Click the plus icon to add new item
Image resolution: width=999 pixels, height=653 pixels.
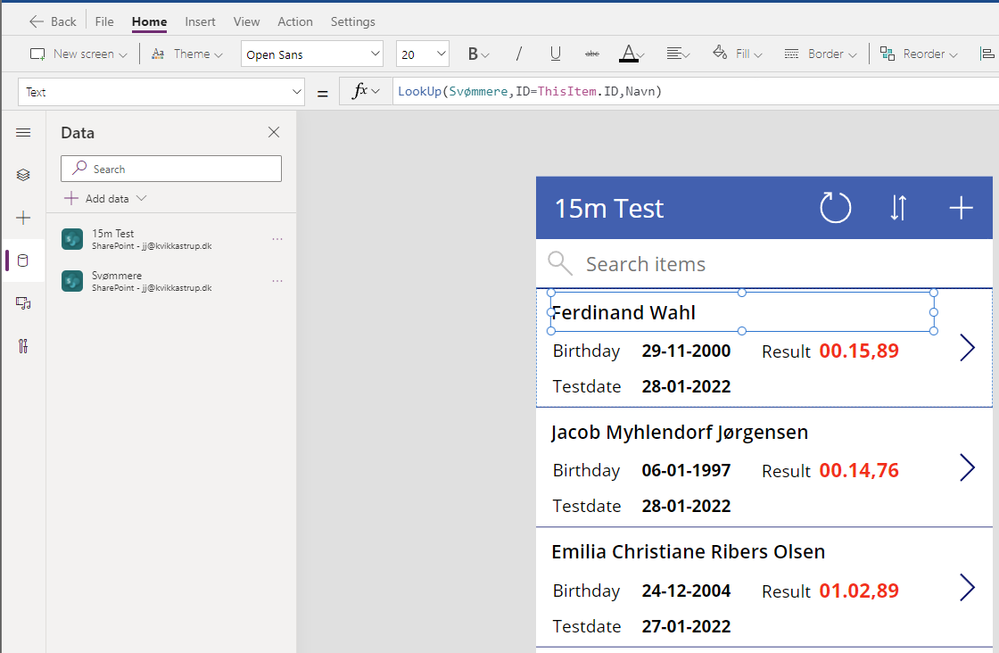point(960,208)
